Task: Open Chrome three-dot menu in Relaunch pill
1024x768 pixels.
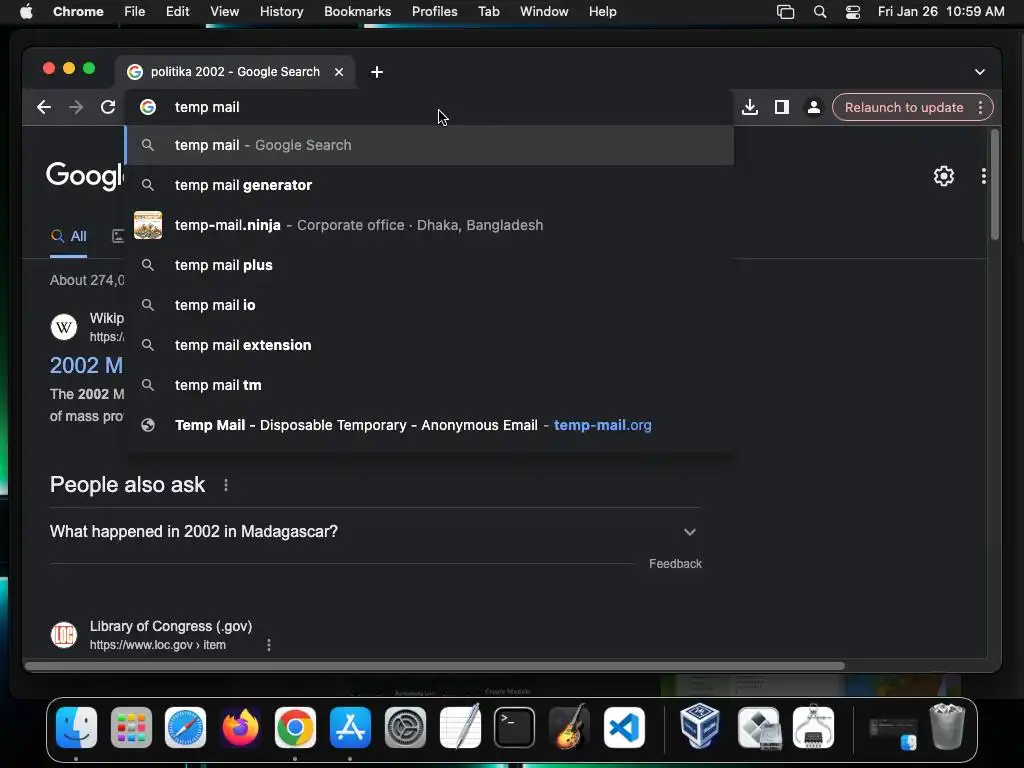Action: (980, 107)
